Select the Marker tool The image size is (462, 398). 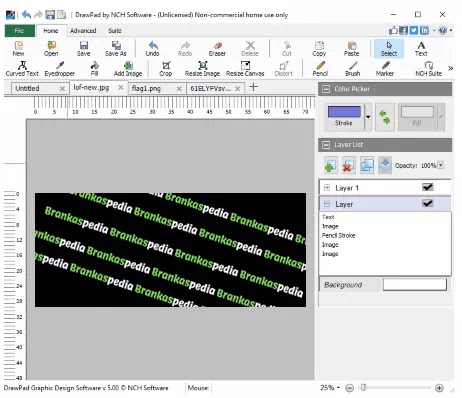[x=385, y=69]
